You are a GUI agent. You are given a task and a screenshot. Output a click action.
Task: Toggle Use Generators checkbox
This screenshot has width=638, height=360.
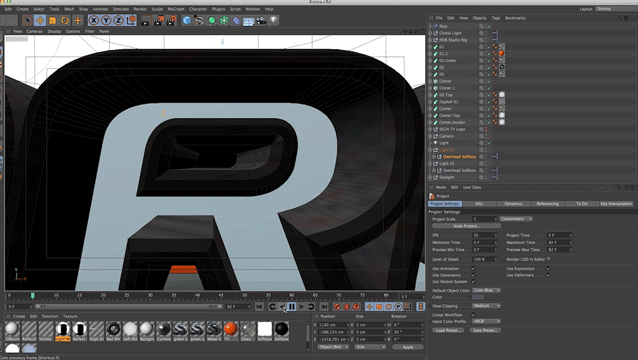point(474,275)
